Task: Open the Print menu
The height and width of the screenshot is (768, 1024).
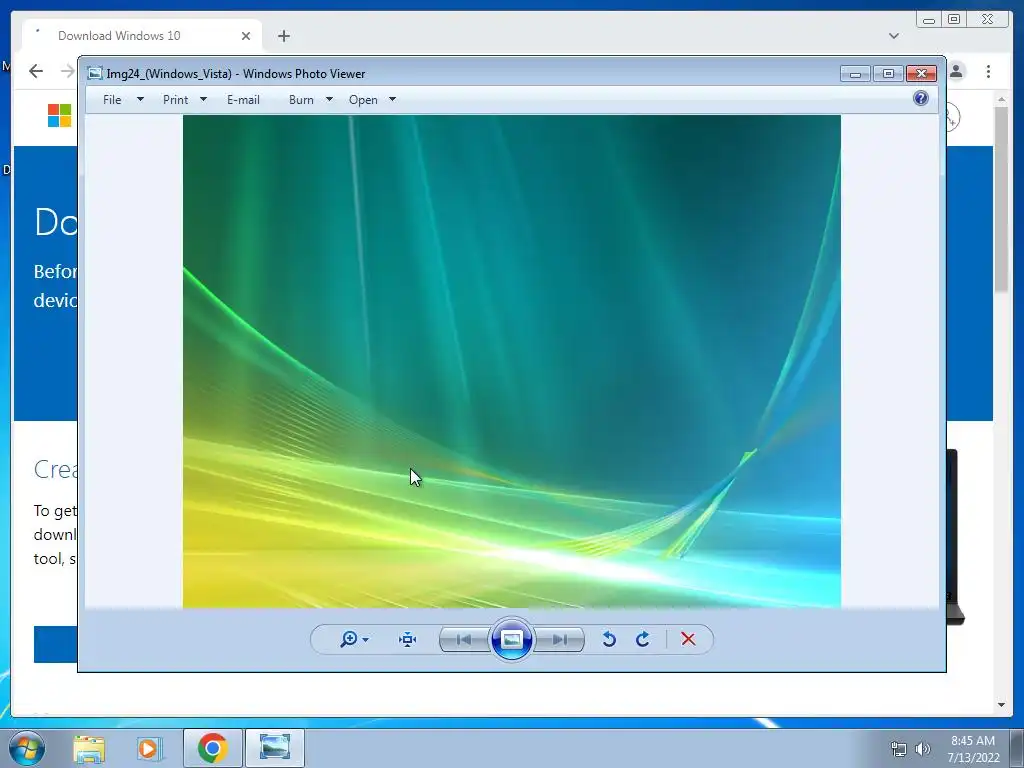Action: click(175, 100)
